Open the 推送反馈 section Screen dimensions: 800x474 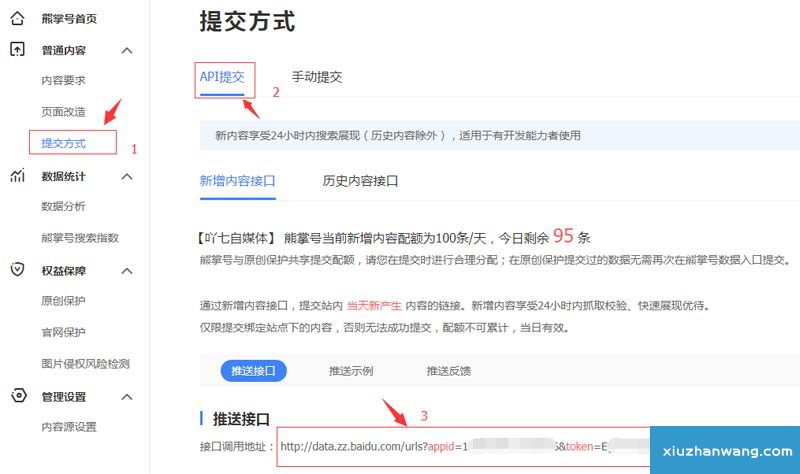click(448, 371)
